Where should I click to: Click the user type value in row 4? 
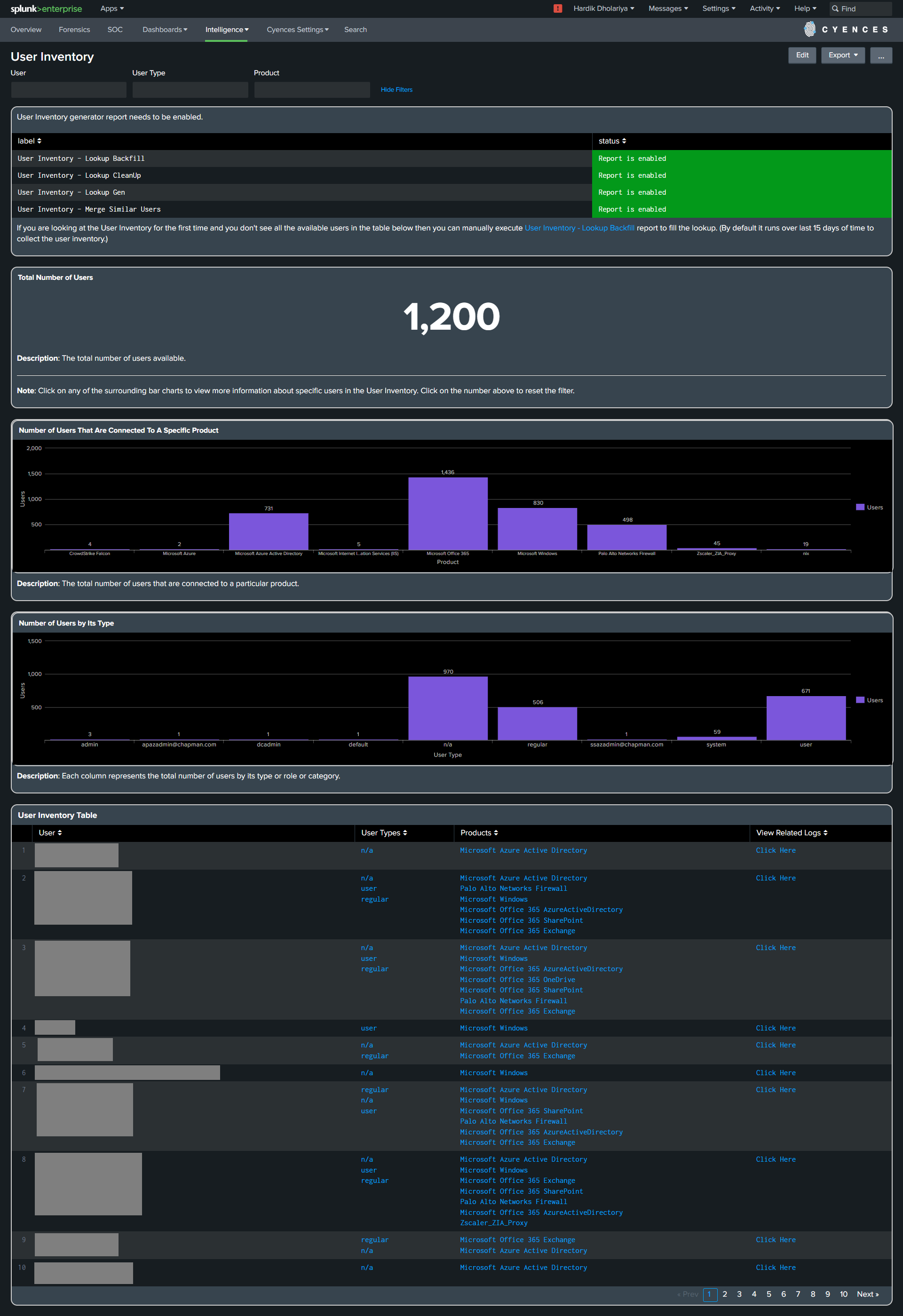[369, 1028]
